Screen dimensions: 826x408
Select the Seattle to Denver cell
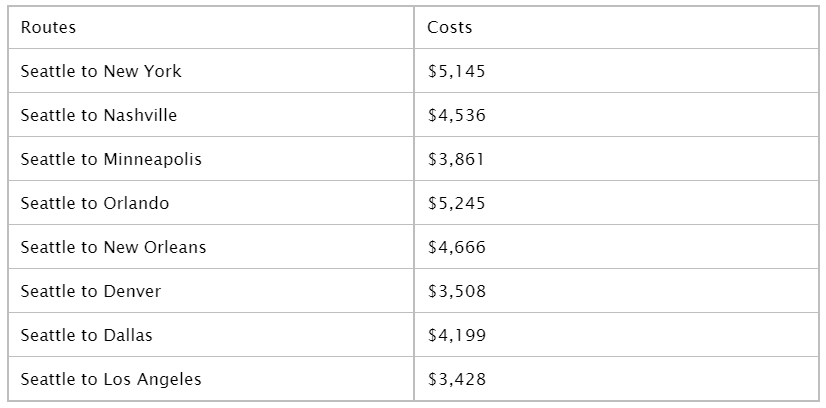point(211,291)
